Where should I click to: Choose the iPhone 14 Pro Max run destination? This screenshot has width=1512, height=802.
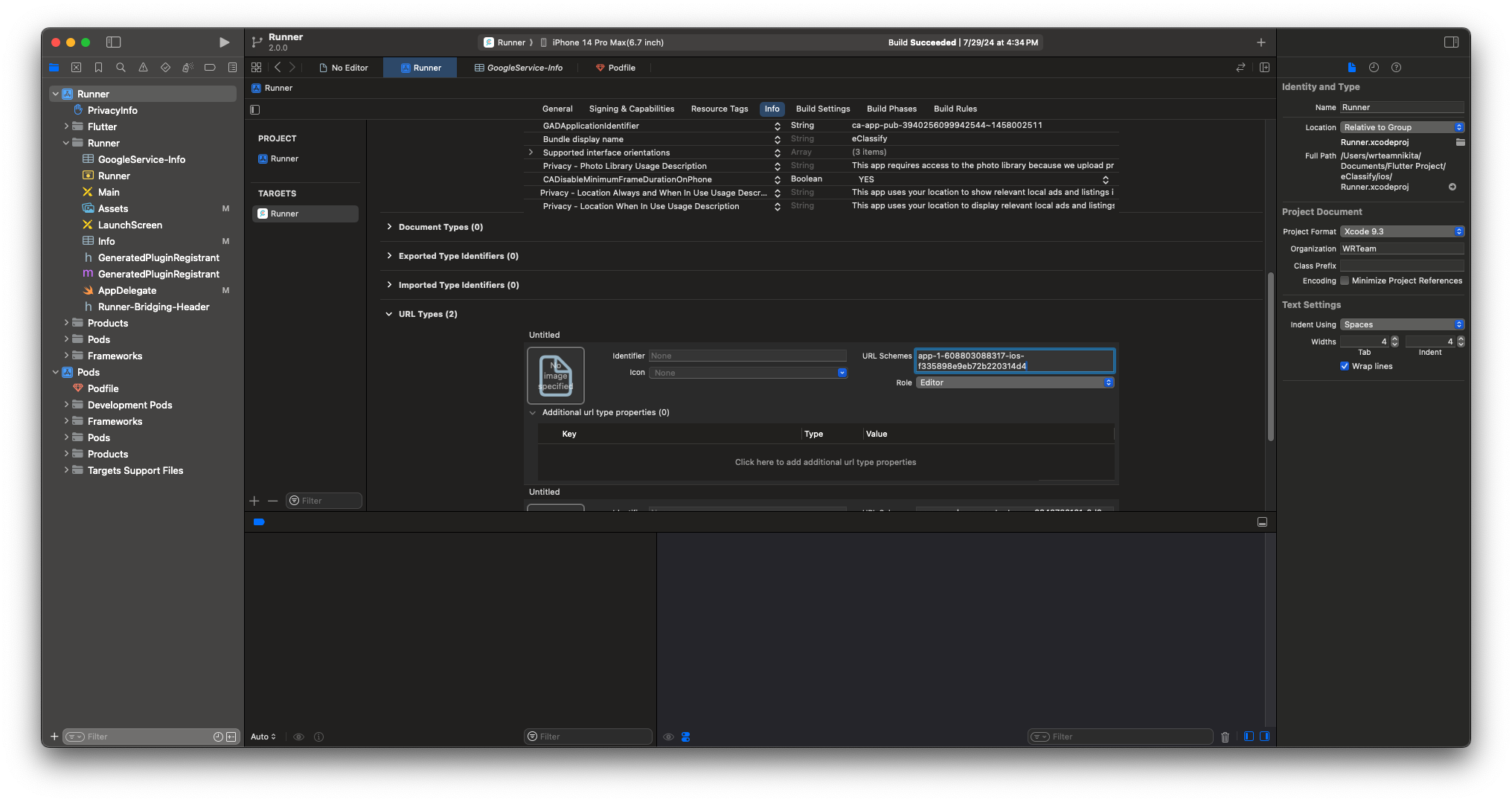[608, 42]
